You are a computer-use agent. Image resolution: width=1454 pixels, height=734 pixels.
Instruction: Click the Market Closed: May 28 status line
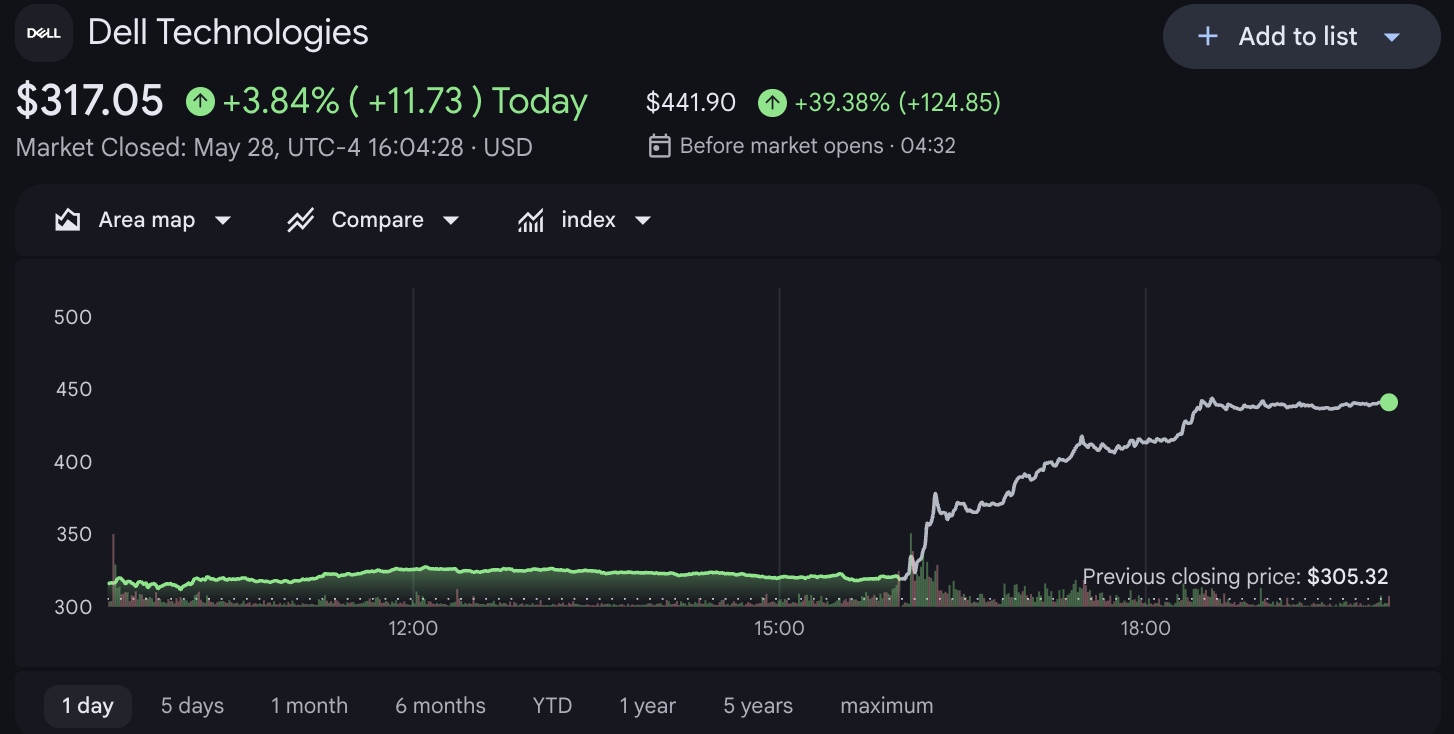click(274, 148)
